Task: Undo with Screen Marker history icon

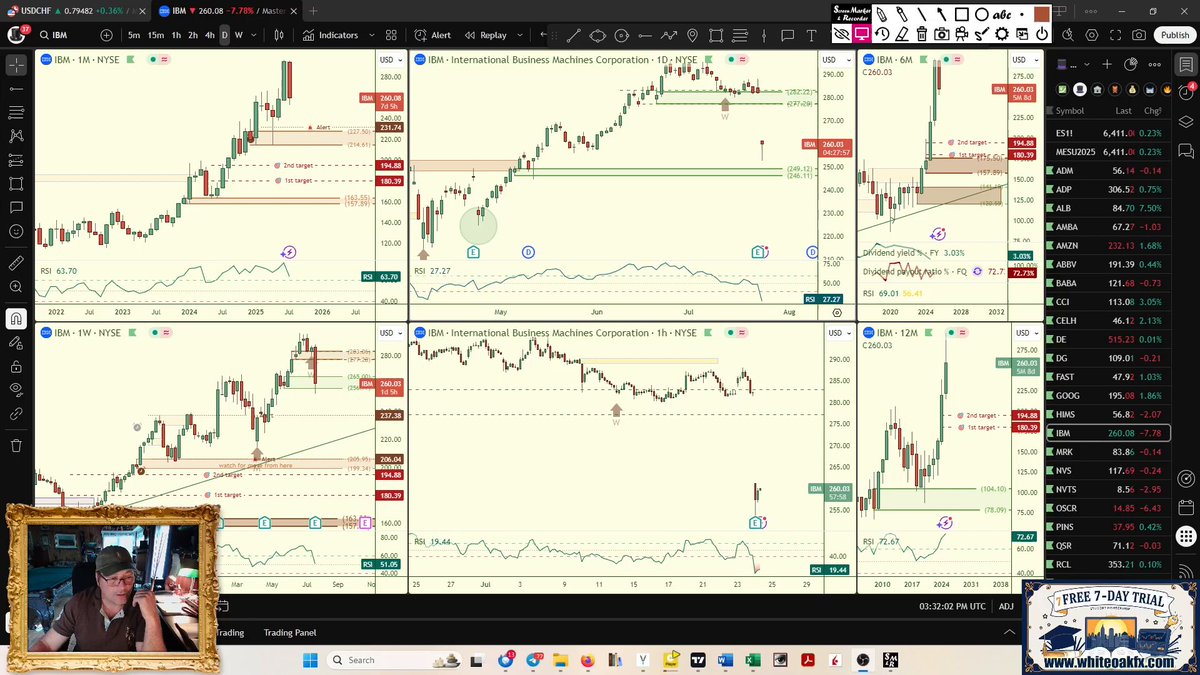Action: pos(881,34)
